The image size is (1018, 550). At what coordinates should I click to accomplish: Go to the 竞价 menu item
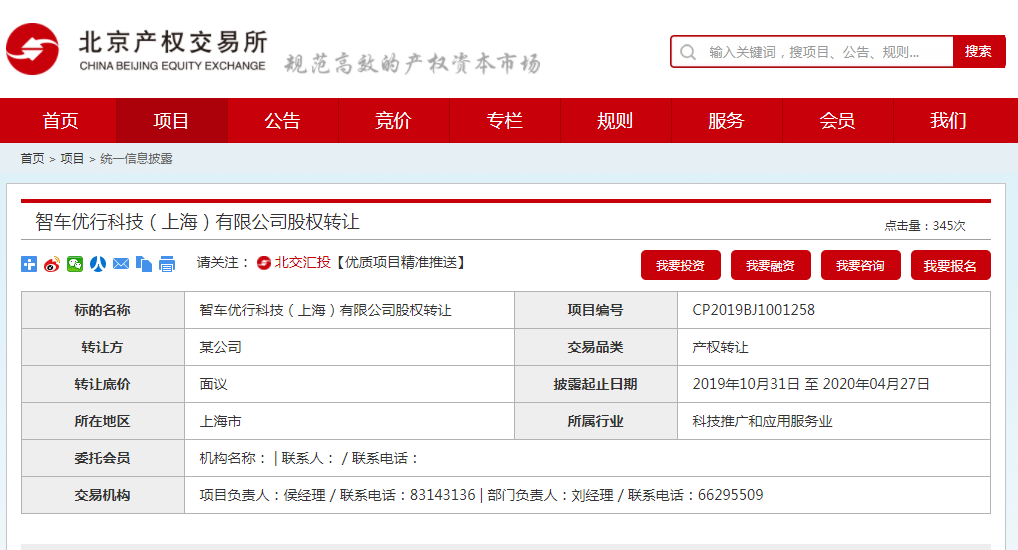pos(393,121)
